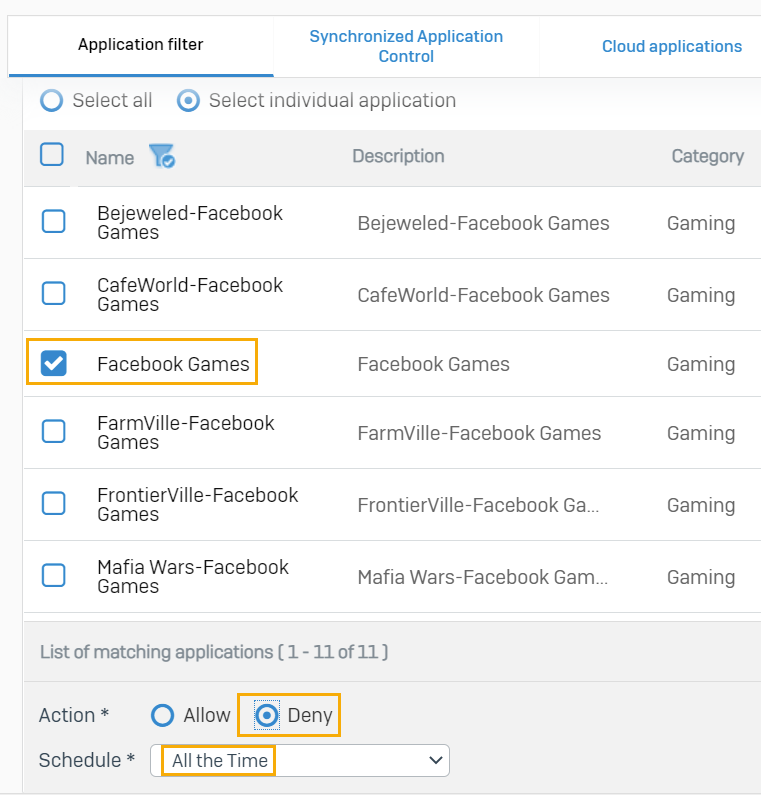
Task: Open the Cloud applications tab
Action: pyautogui.click(x=671, y=46)
